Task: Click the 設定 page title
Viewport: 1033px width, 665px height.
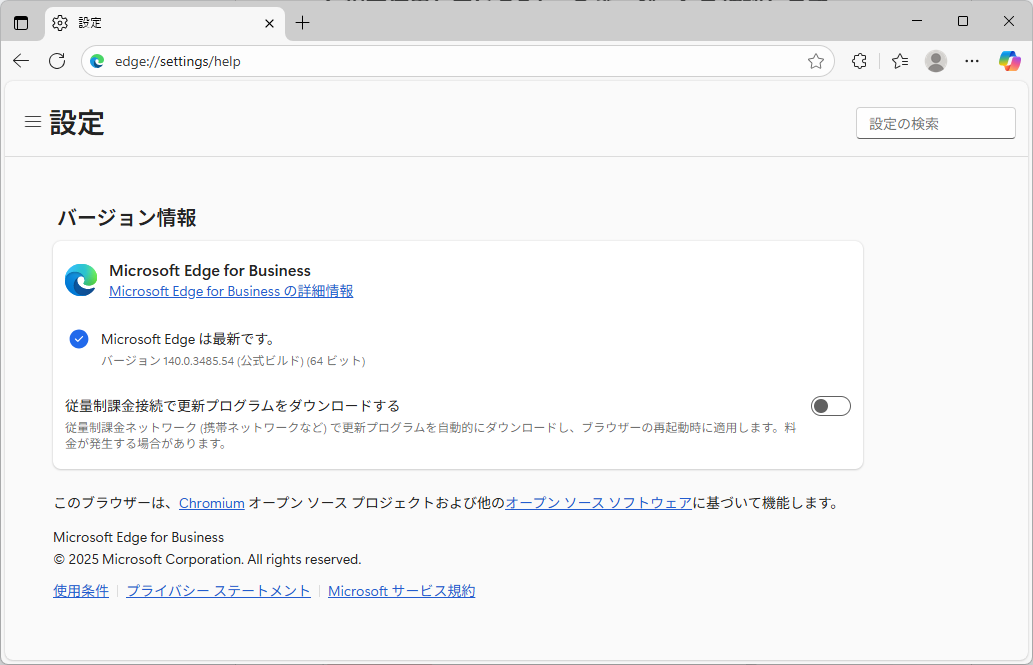Action: tap(77, 123)
